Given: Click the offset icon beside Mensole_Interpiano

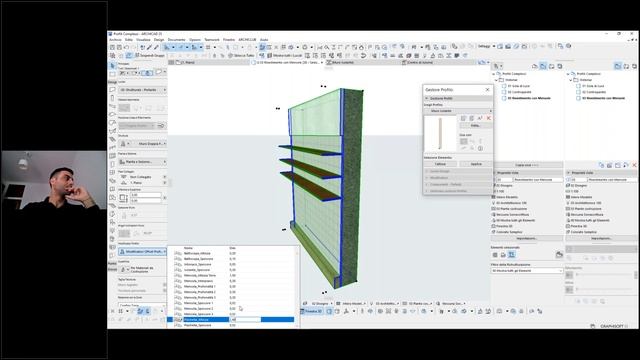Looking at the screenshot, I should pos(178,281).
